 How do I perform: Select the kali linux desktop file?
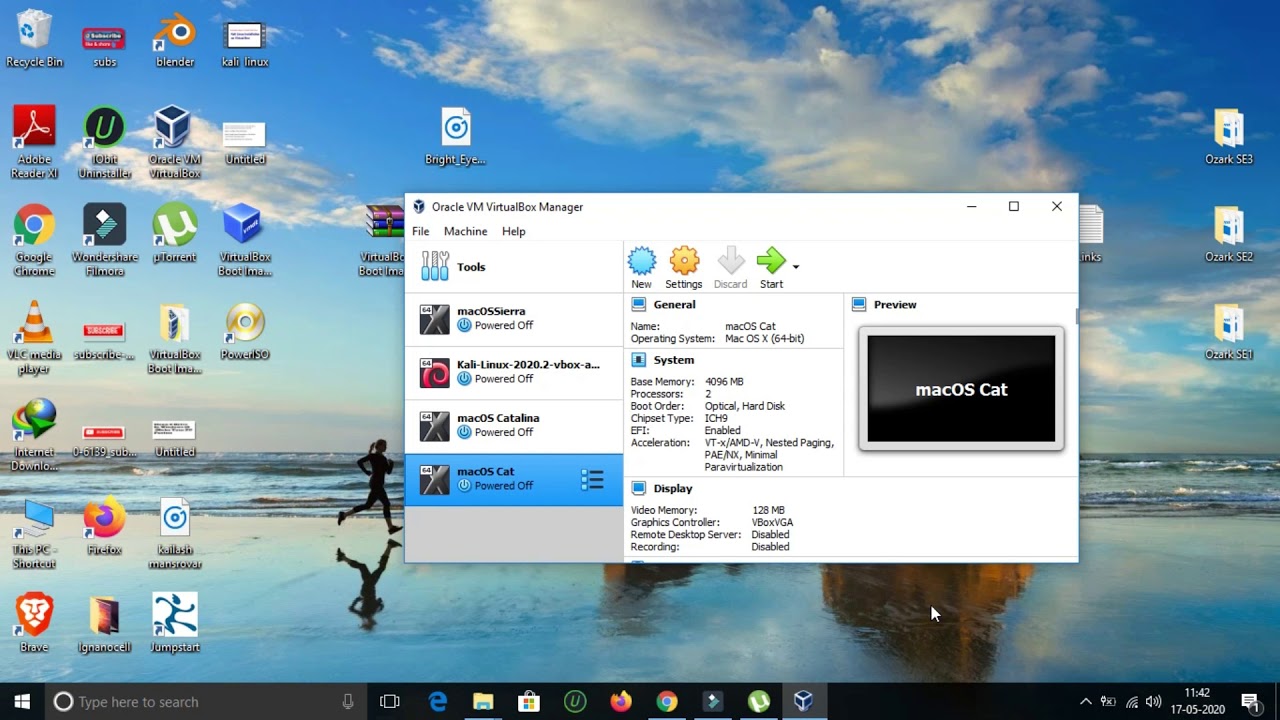(x=245, y=44)
